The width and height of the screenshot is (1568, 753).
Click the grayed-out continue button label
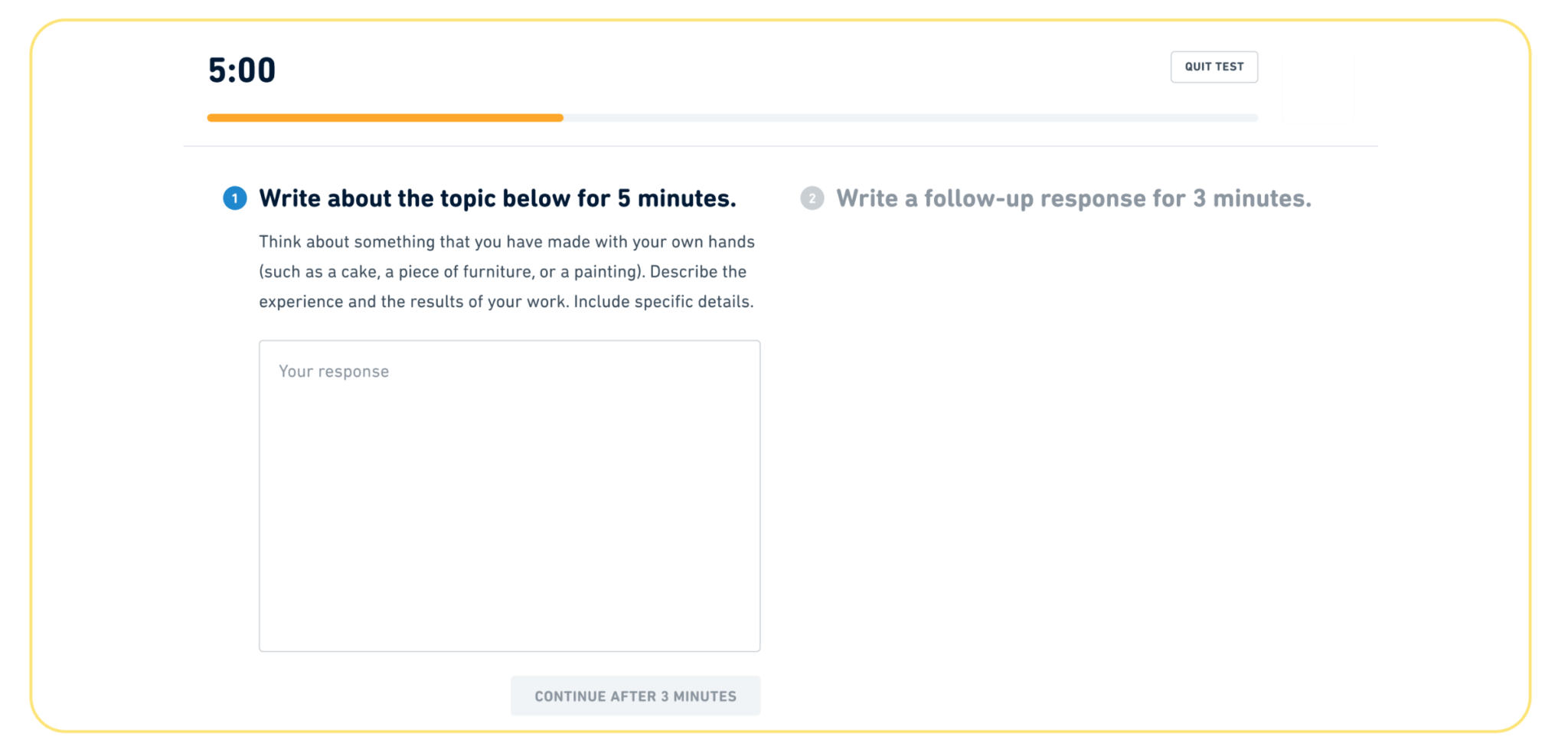coord(635,696)
